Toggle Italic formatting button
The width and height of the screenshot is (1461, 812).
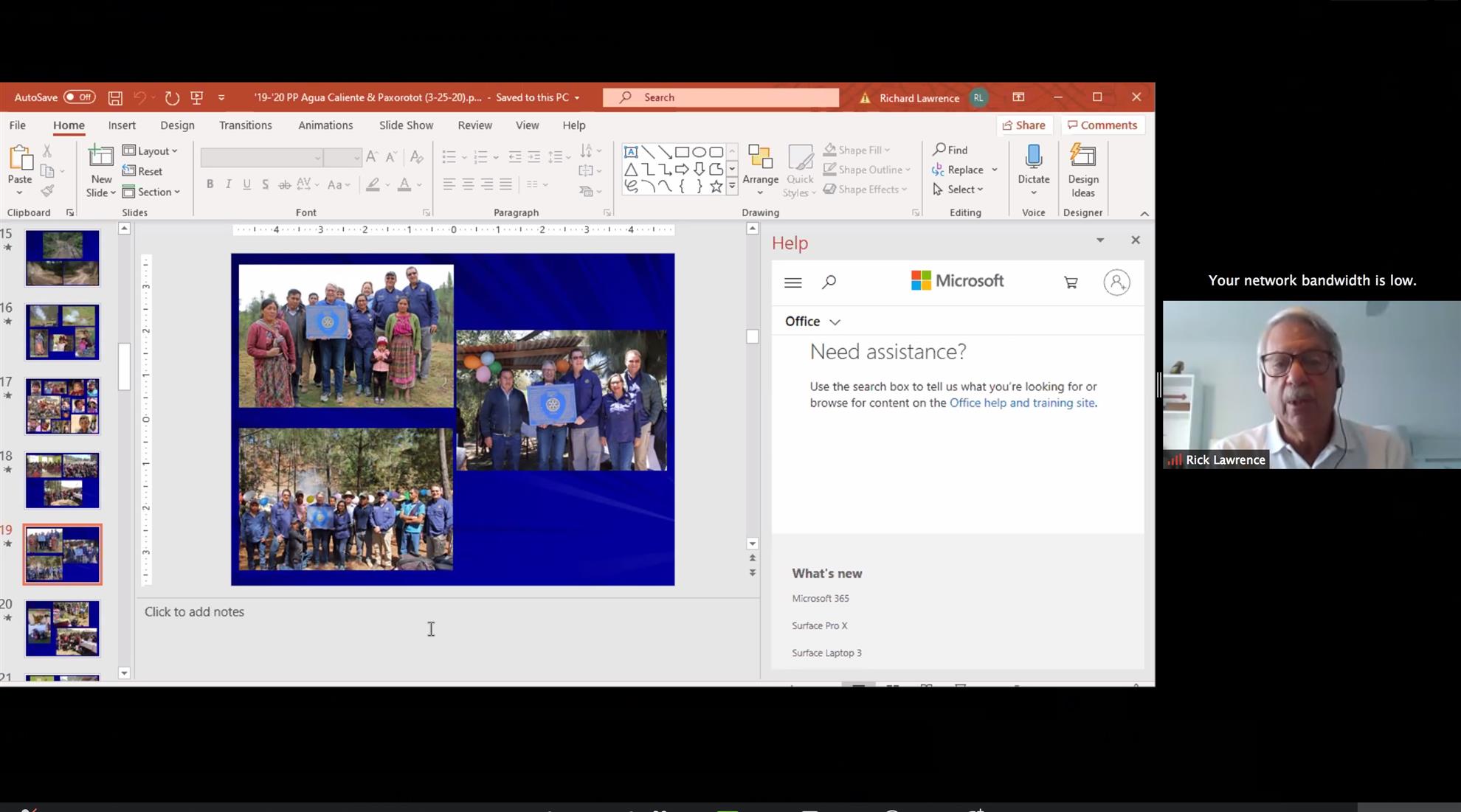pyautogui.click(x=228, y=184)
